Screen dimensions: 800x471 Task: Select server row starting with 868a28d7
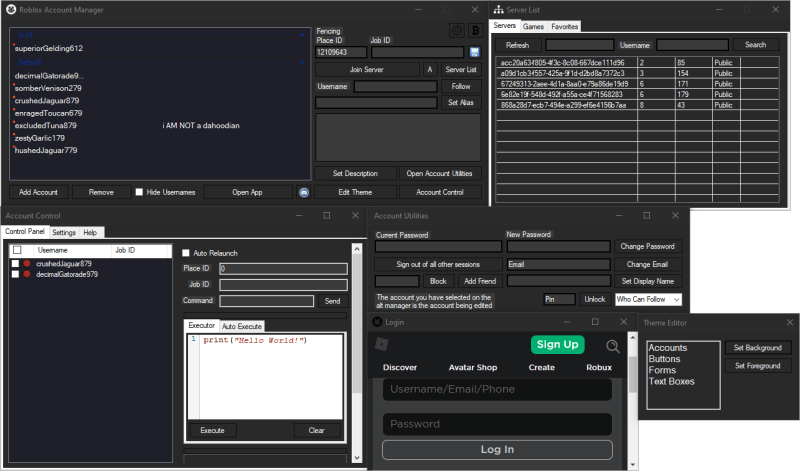pos(637,105)
